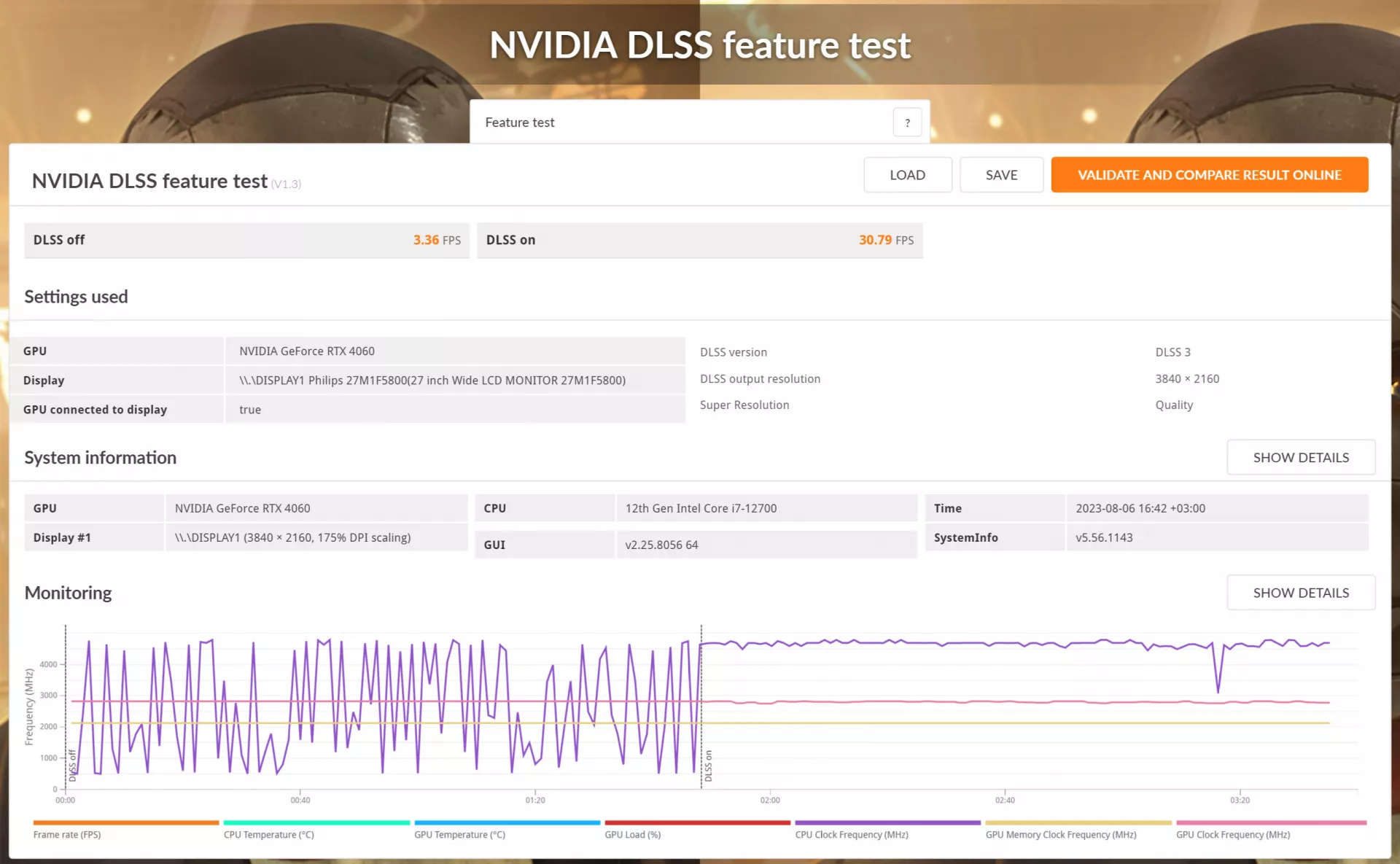This screenshot has height=864, width=1400.
Task: Click the DLSS on FPS result tile
Action: point(699,240)
